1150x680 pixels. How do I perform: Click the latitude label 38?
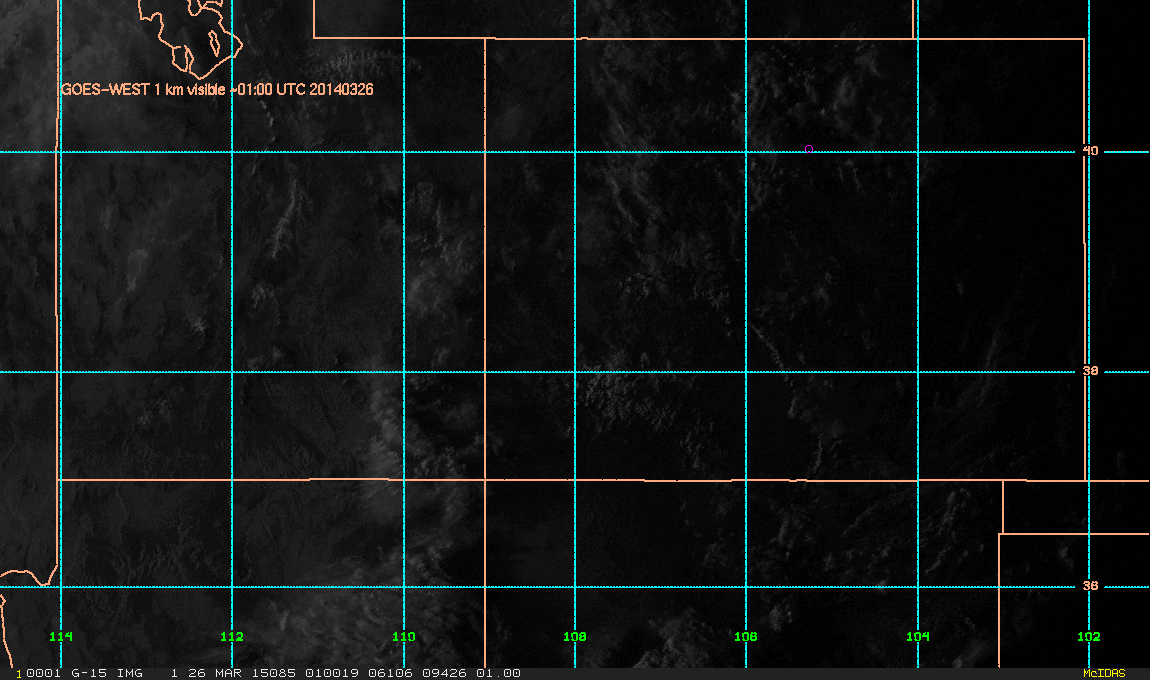1091,371
